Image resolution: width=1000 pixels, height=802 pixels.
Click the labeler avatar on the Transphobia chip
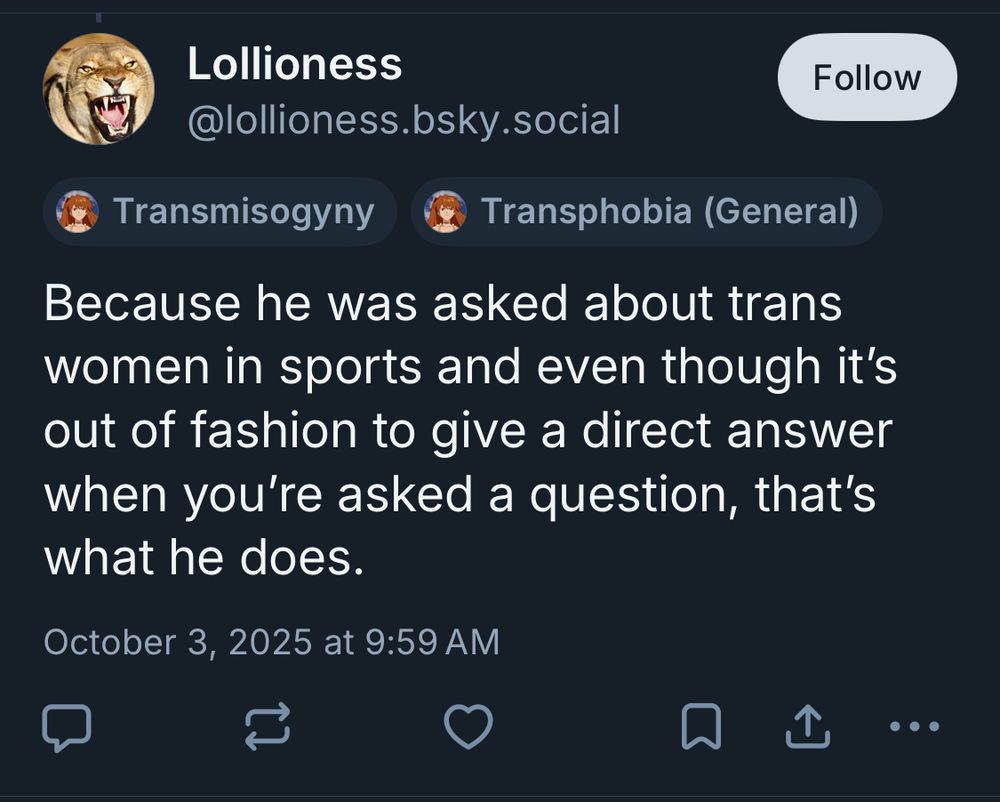446,212
